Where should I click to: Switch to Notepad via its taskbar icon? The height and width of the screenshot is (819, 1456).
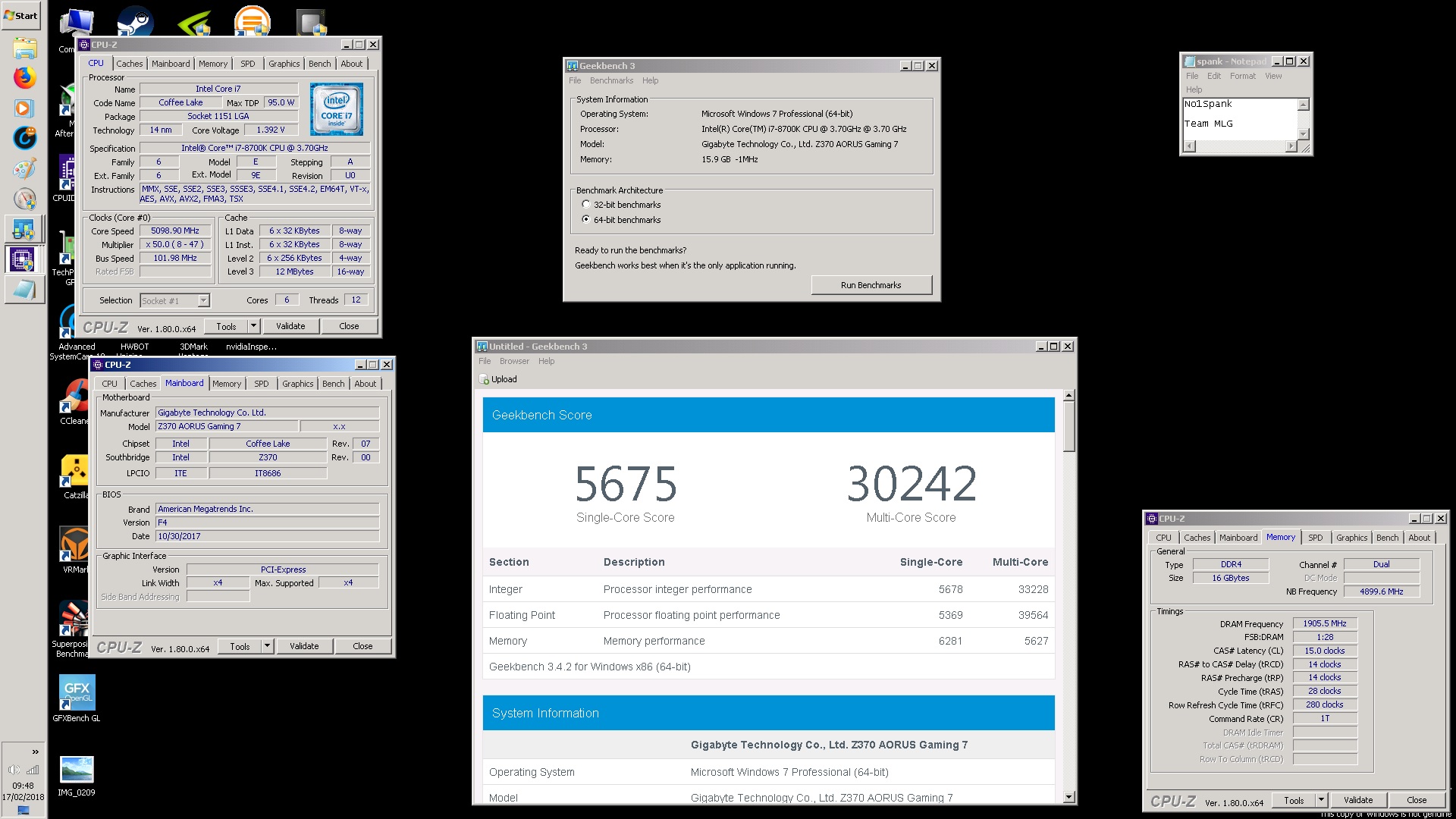24,290
